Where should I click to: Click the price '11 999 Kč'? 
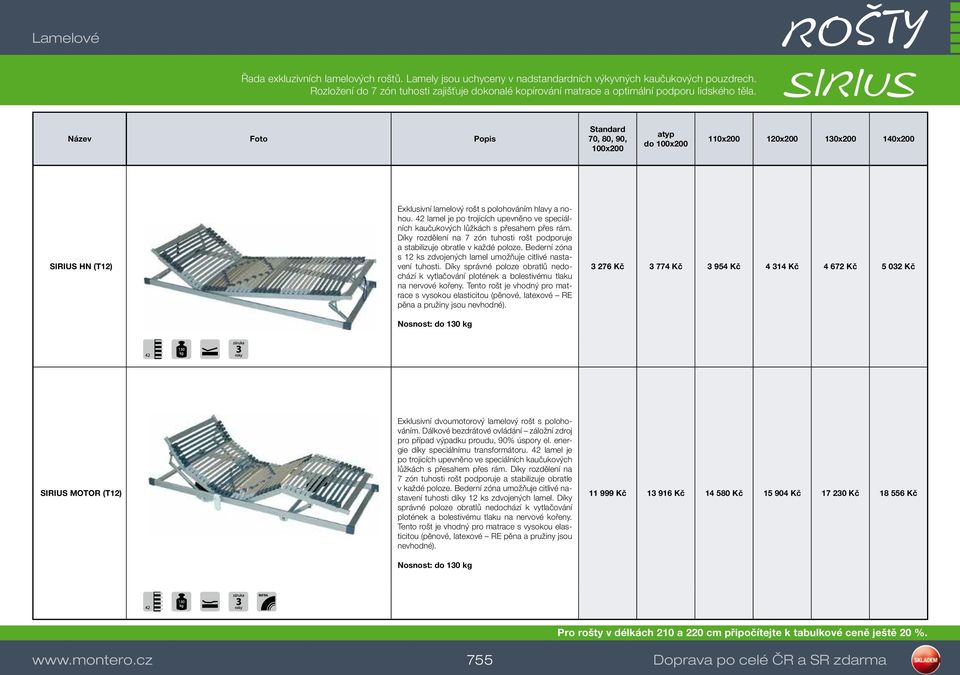click(x=607, y=493)
